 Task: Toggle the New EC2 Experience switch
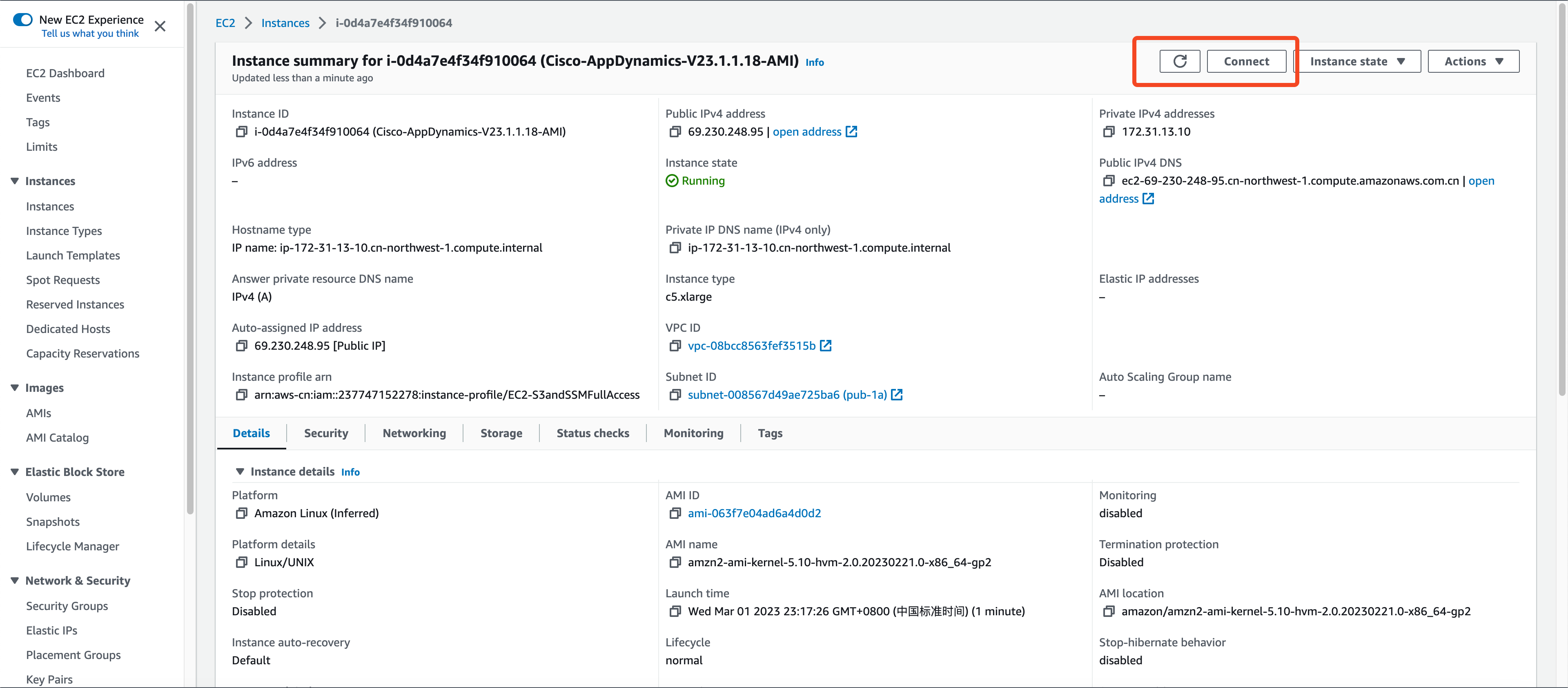(22, 20)
